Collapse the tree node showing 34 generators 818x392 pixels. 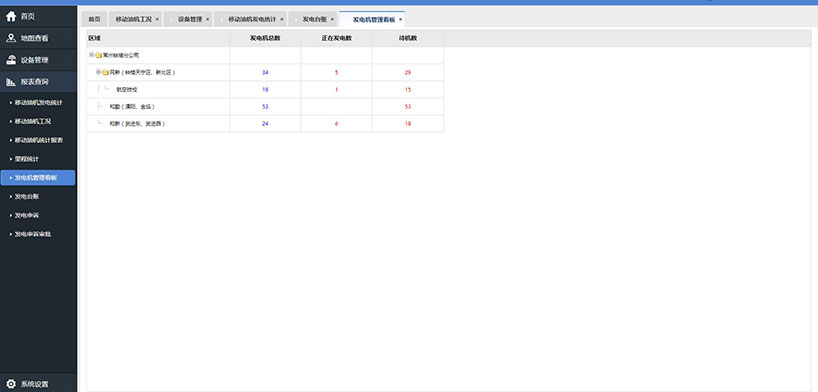(x=98, y=72)
